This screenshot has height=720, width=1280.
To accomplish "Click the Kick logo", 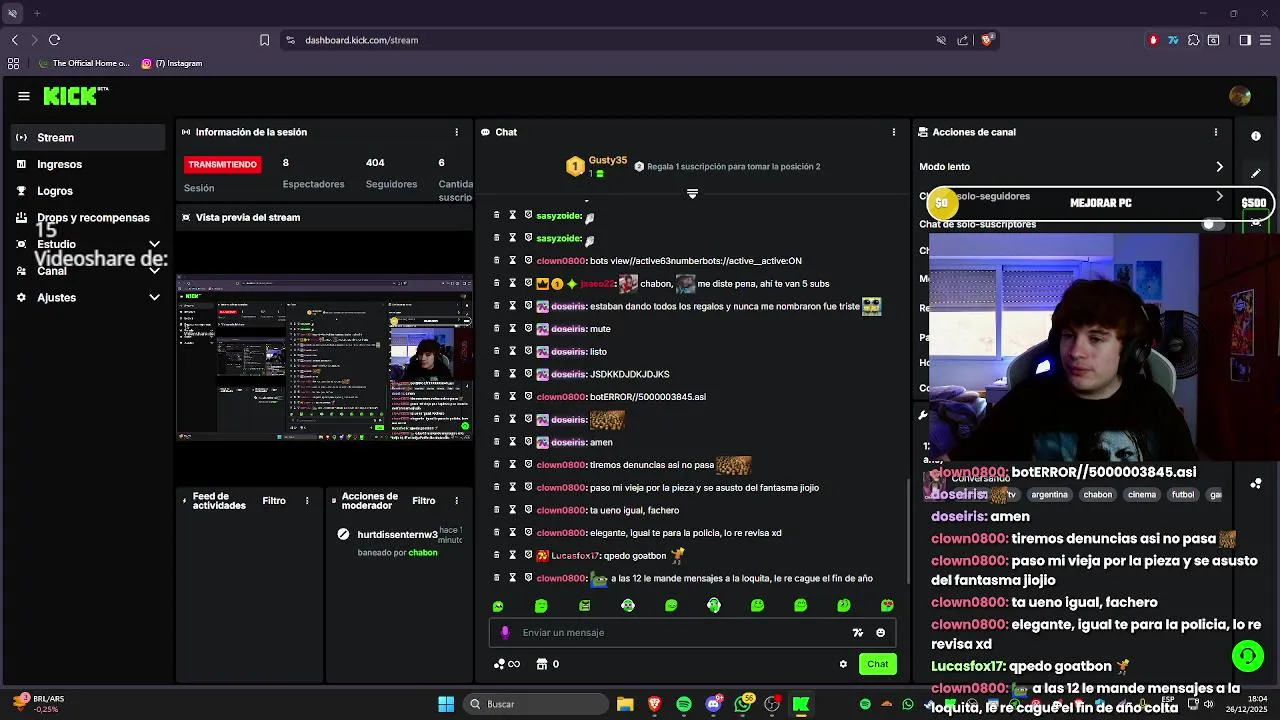I will [x=75, y=96].
